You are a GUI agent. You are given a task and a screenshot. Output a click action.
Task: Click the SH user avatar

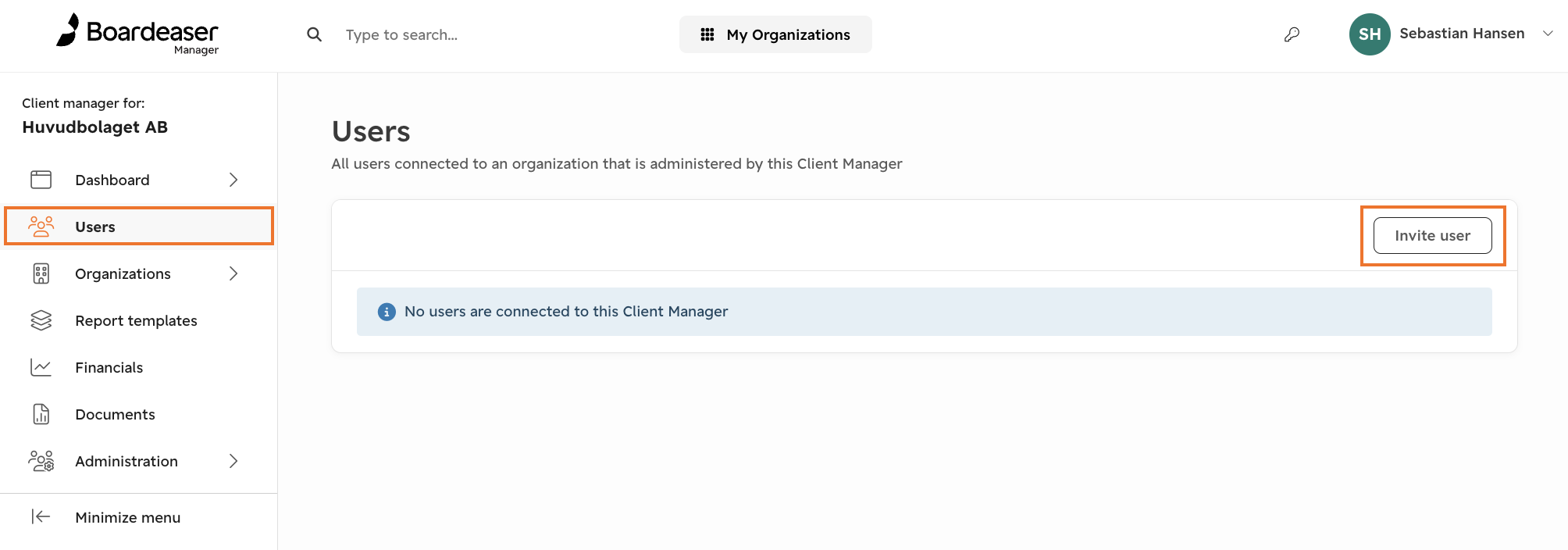[x=1370, y=34]
